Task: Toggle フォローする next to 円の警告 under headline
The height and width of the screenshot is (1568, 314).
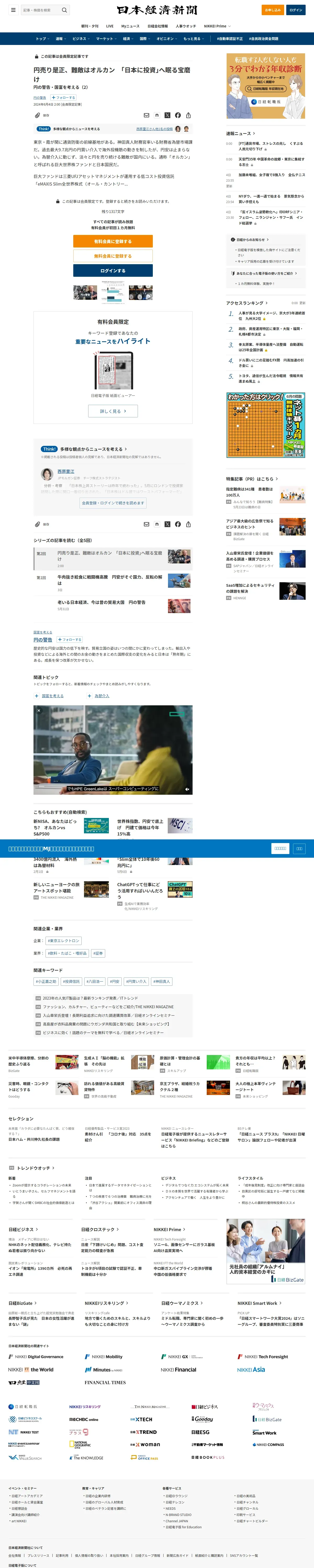Action: 63,97
